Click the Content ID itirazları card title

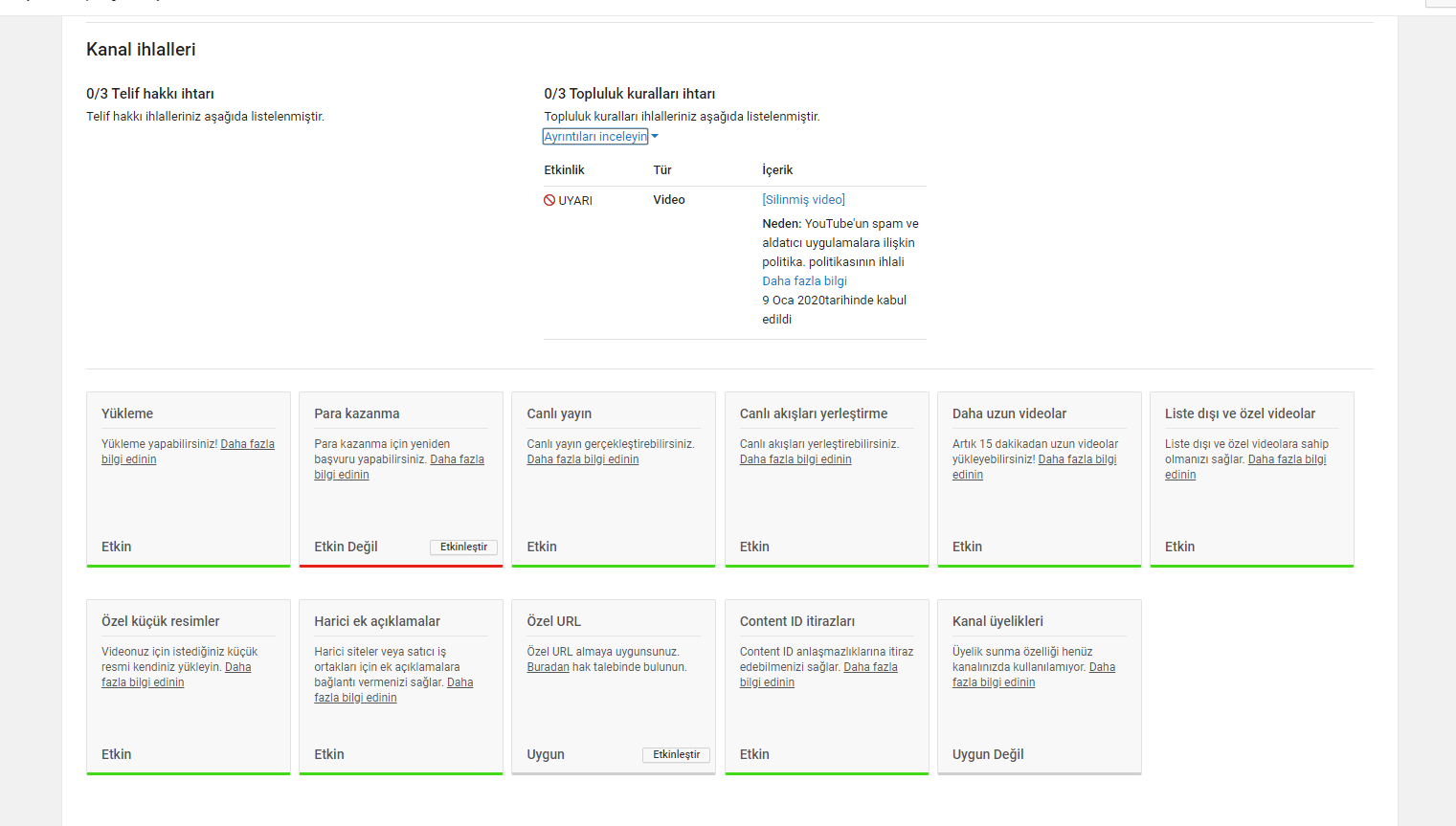coord(797,621)
